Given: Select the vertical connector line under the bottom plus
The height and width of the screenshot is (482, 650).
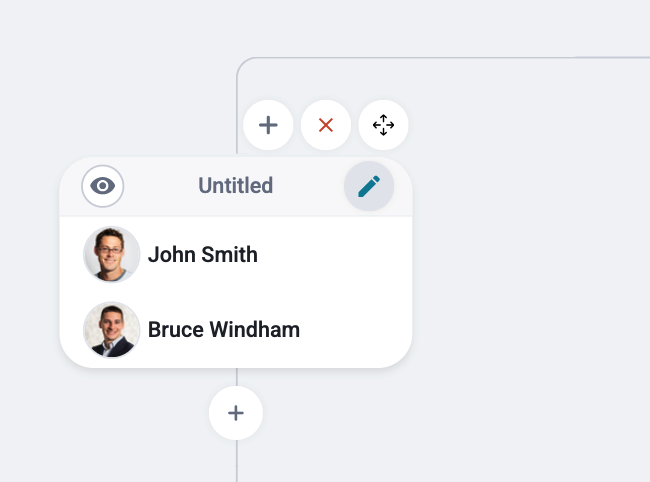Looking at the screenshot, I should pos(237,461).
